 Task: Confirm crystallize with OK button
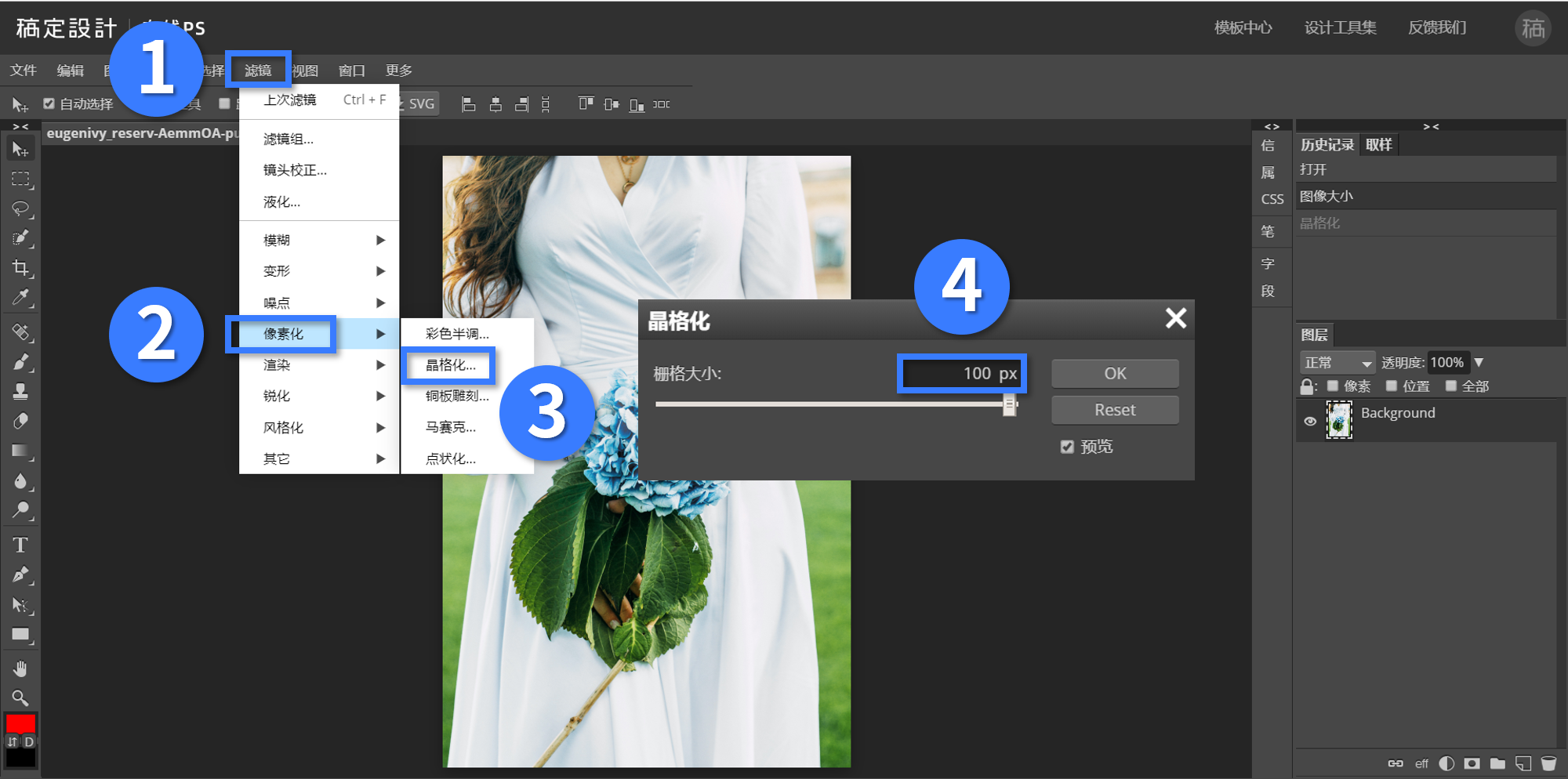coord(1115,374)
